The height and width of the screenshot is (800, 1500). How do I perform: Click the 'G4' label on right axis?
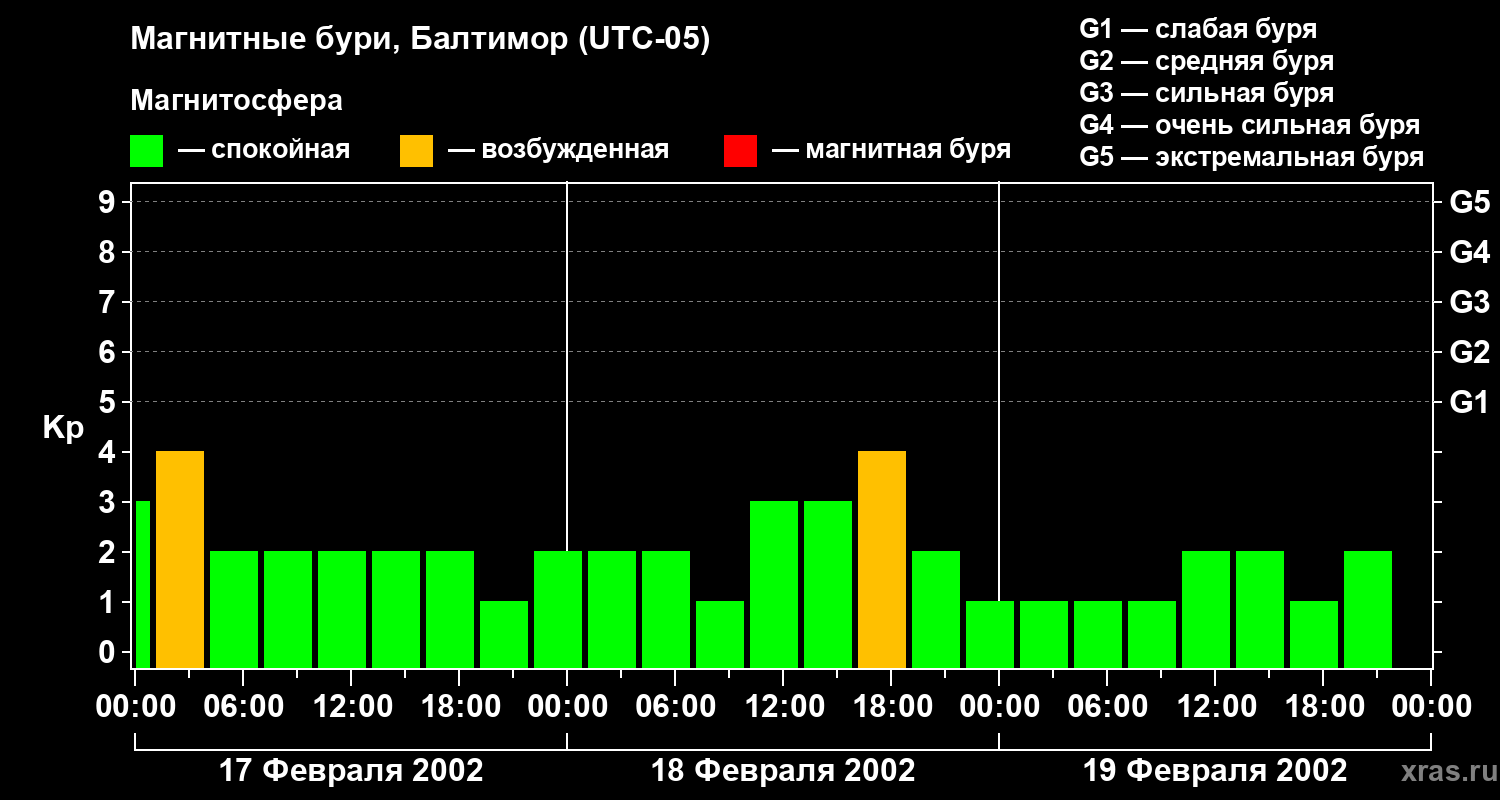(x=1469, y=252)
